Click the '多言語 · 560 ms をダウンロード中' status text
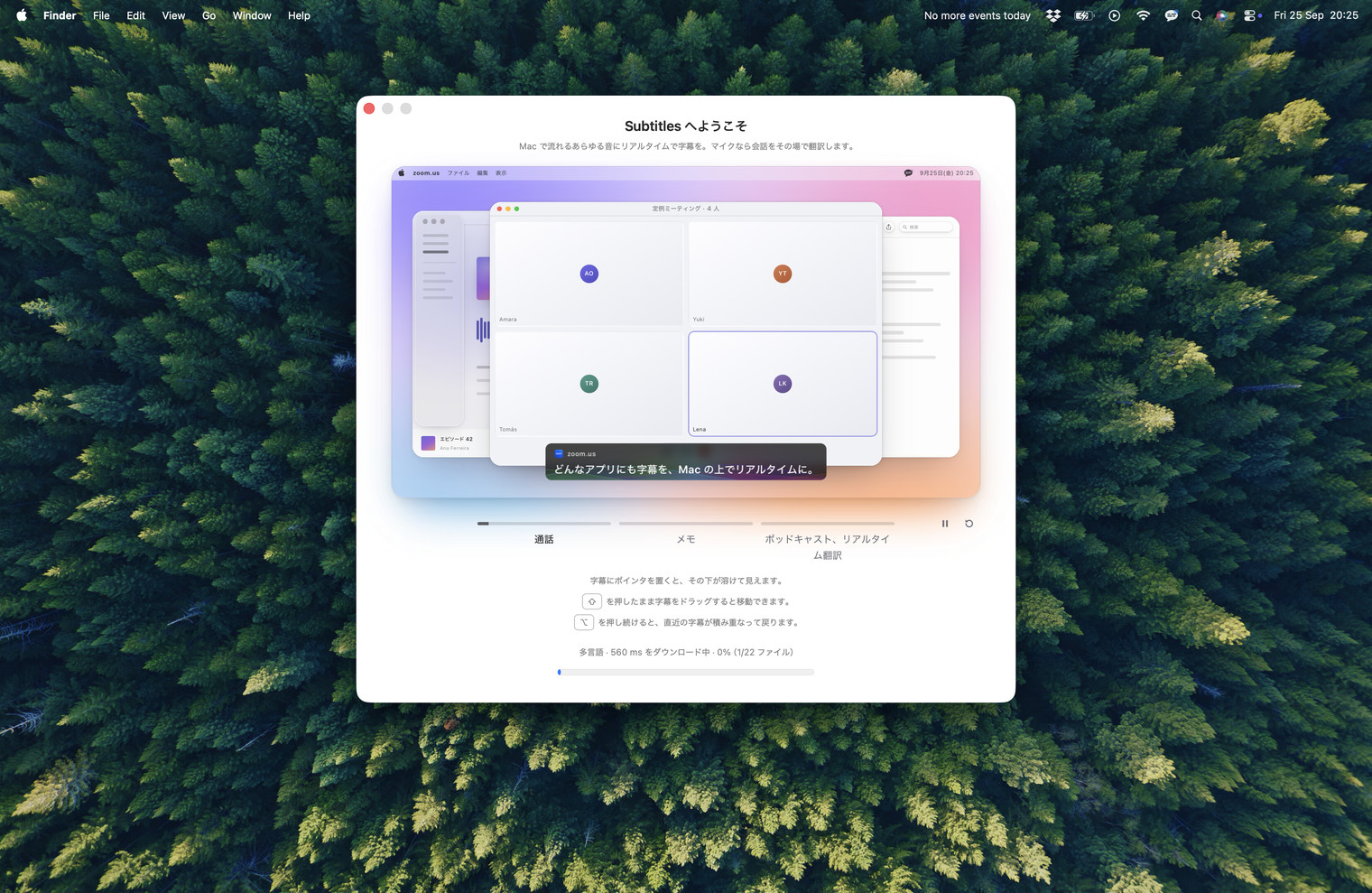This screenshot has width=1372, height=893. click(x=686, y=652)
